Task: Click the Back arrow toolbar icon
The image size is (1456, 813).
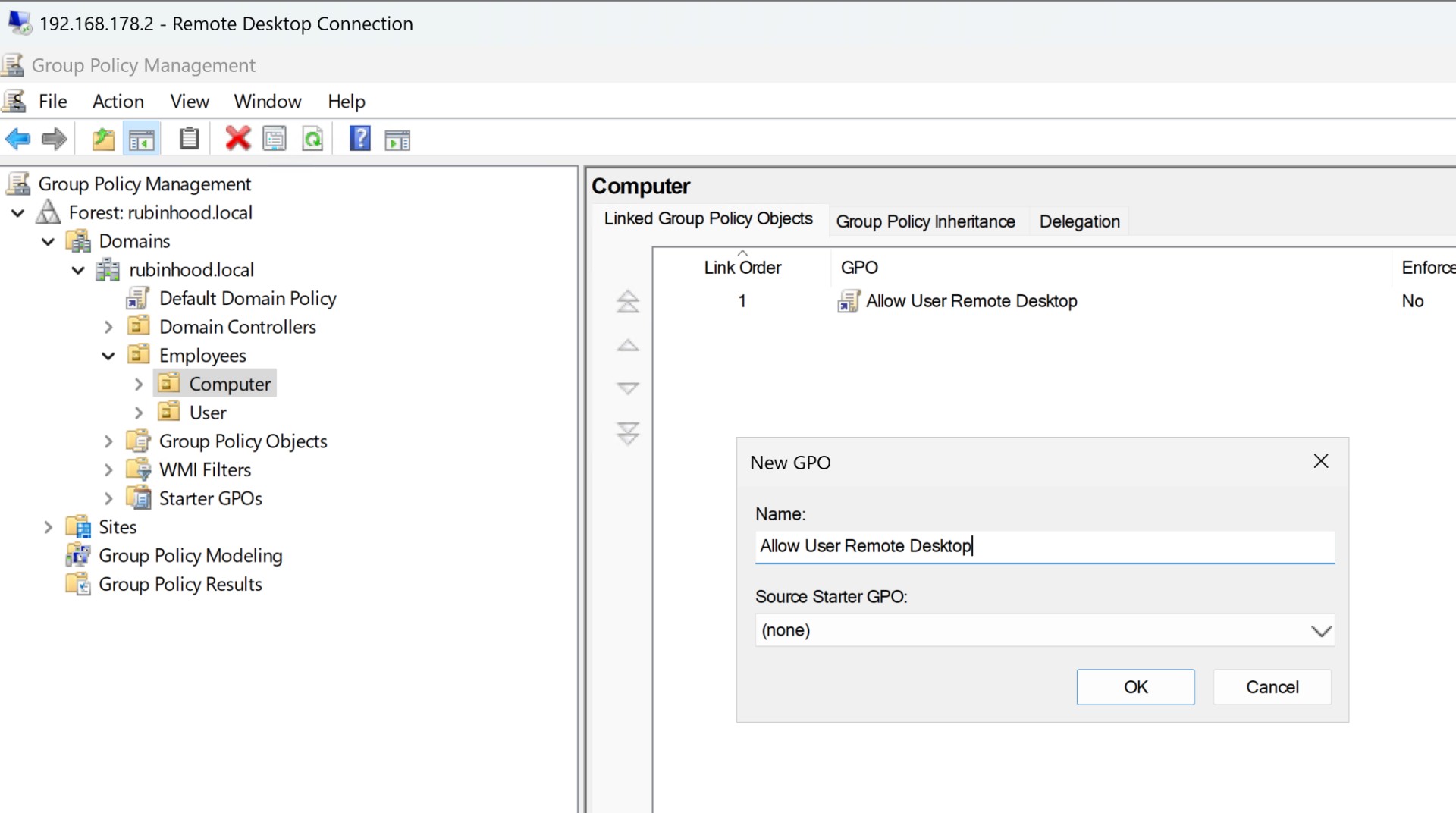Action: pos(17,140)
